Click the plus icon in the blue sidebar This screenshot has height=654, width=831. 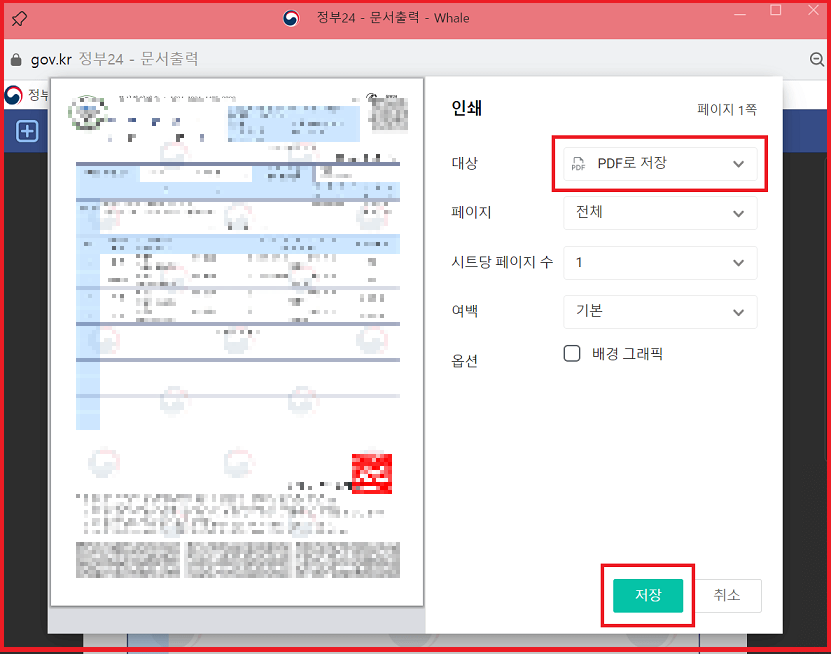(26, 131)
